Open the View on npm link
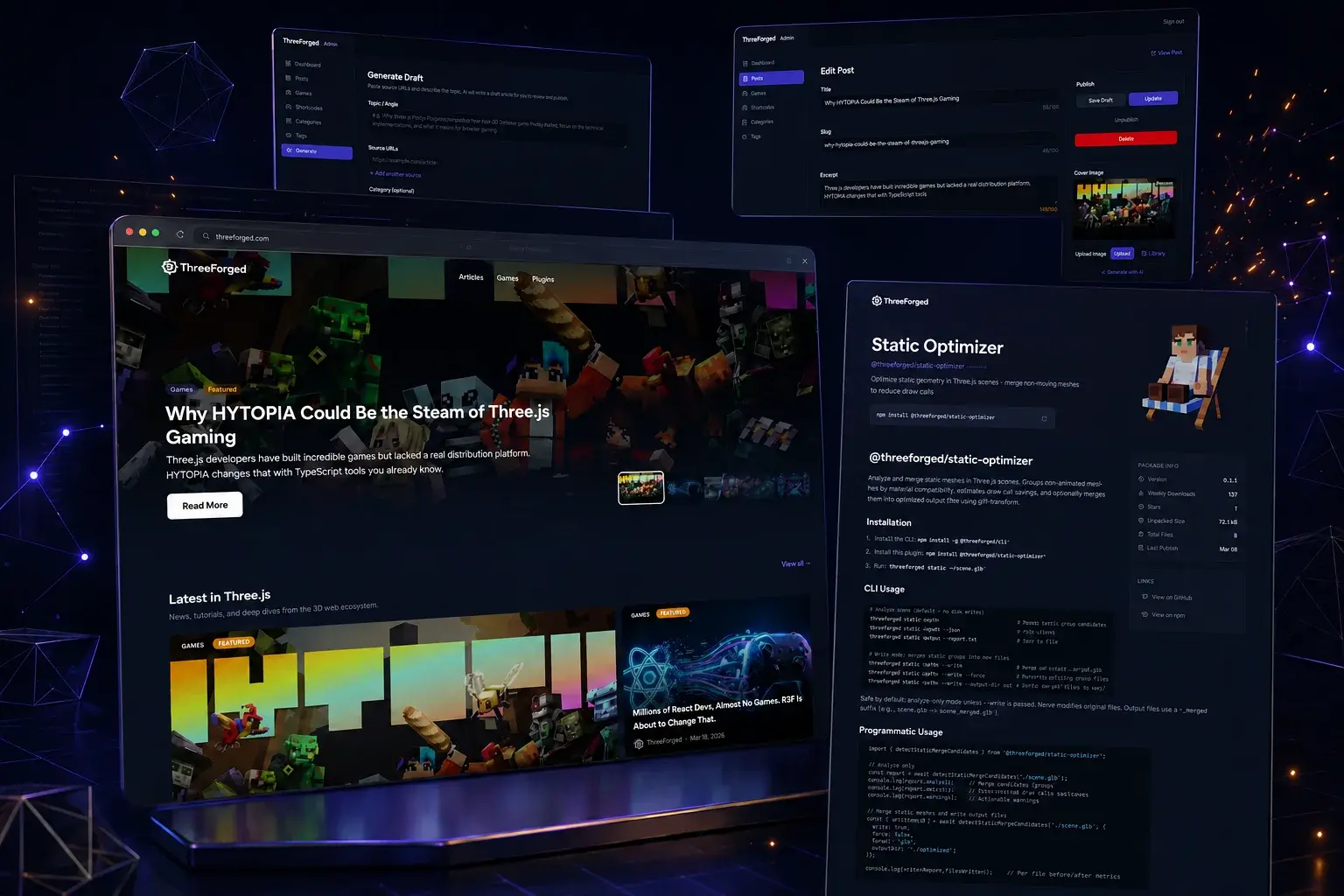 [1164, 615]
